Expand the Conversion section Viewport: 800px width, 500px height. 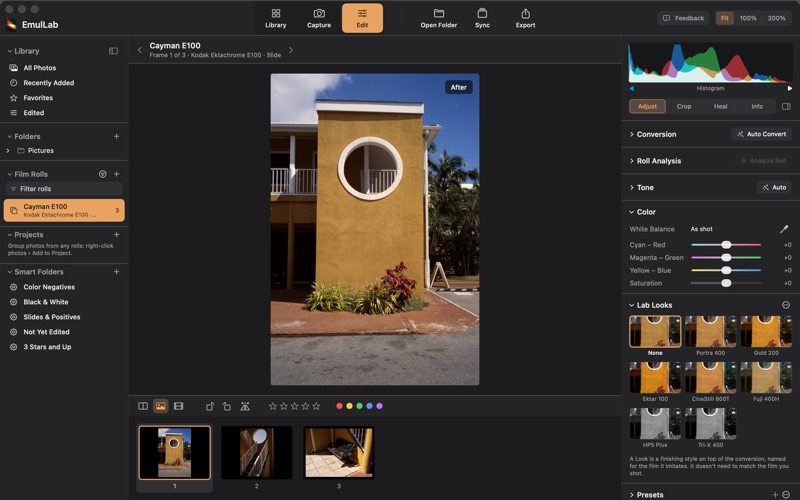point(632,134)
